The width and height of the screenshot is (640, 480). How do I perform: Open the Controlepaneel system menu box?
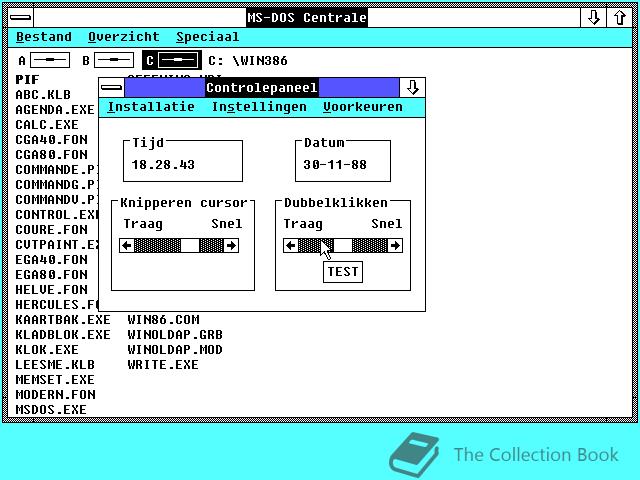click(x=111, y=88)
